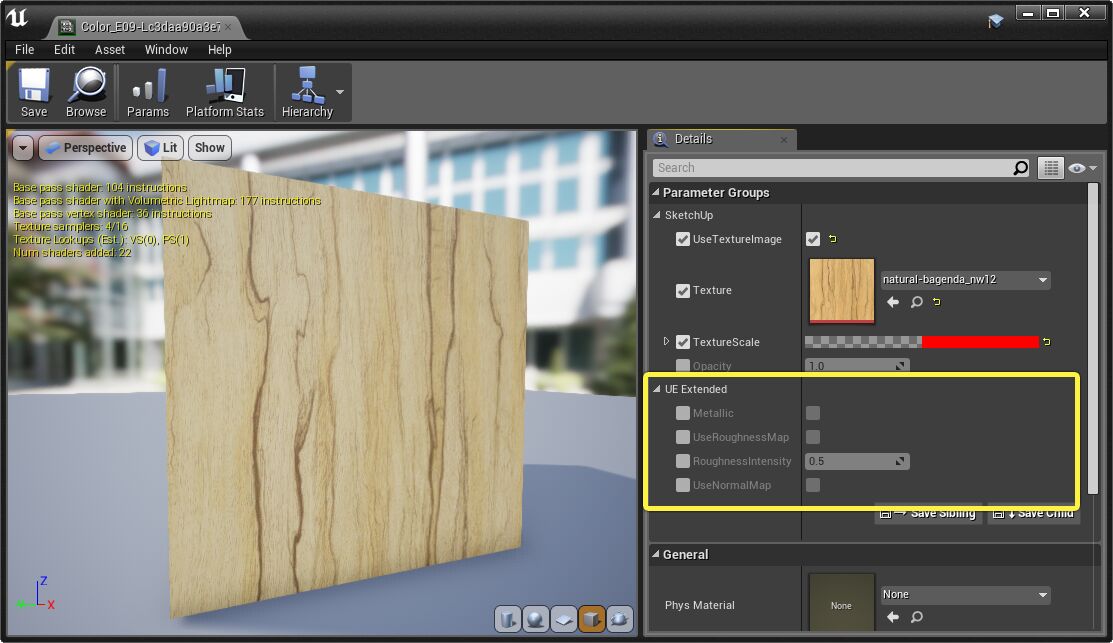Image resolution: width=1113 pixels, height=643 pixels.
Task: Save the material instance
Action: pyautogui.click(x=33, y=92)
